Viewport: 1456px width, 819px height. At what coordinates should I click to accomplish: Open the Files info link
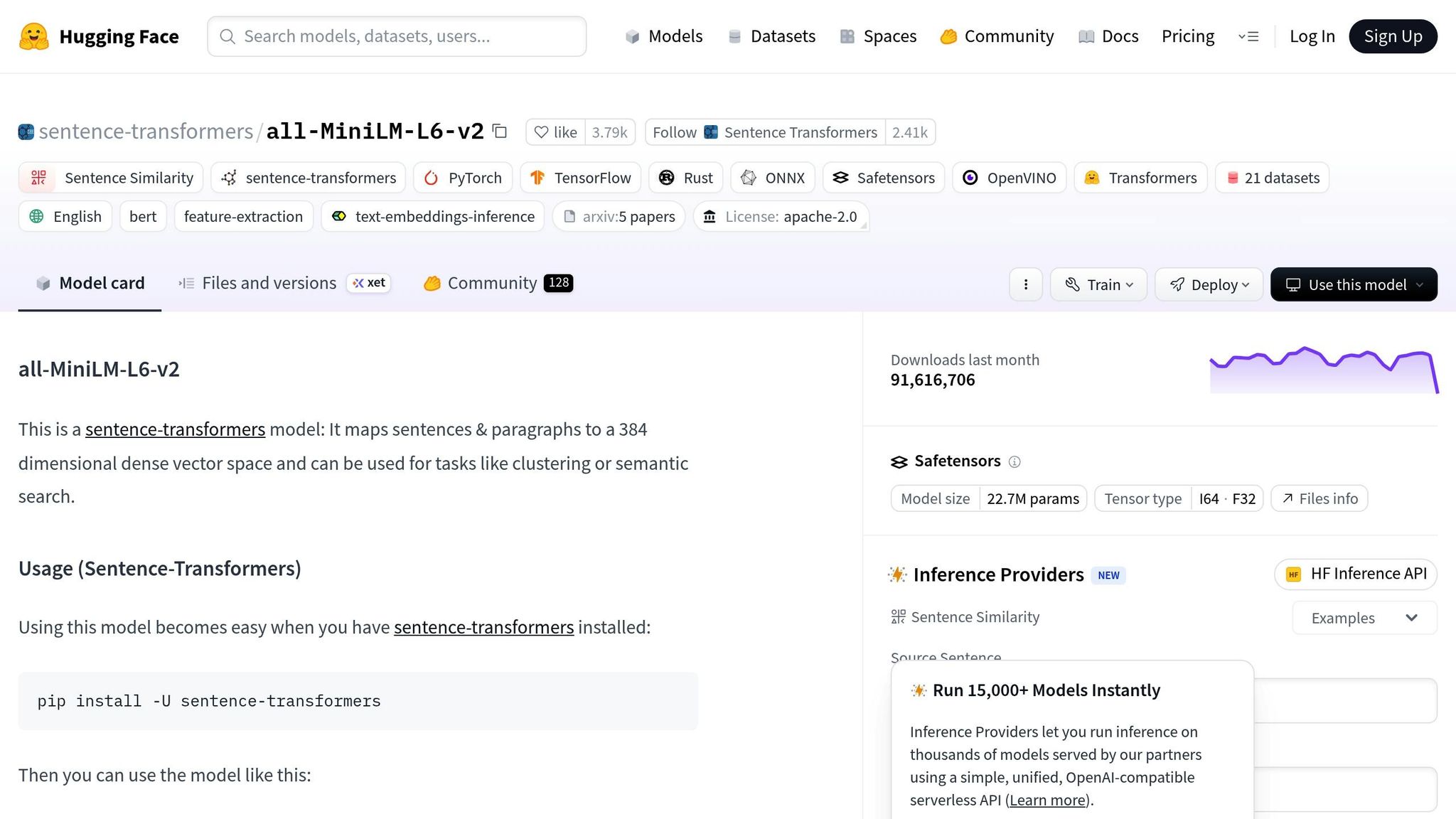[x=1319, y=498]
